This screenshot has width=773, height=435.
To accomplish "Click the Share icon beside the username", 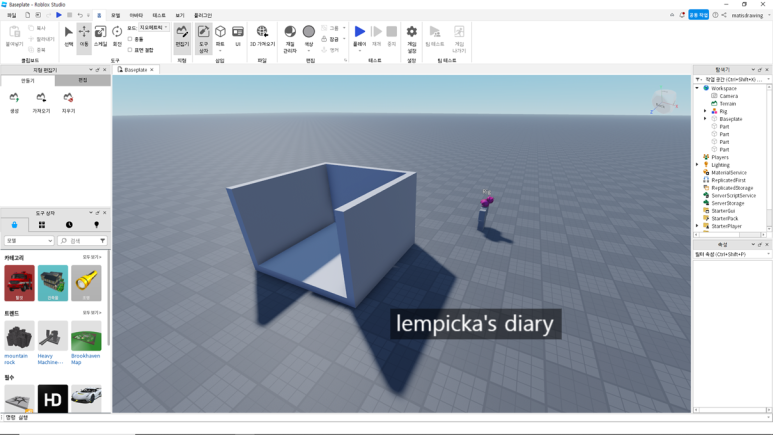I will [724, 15].
